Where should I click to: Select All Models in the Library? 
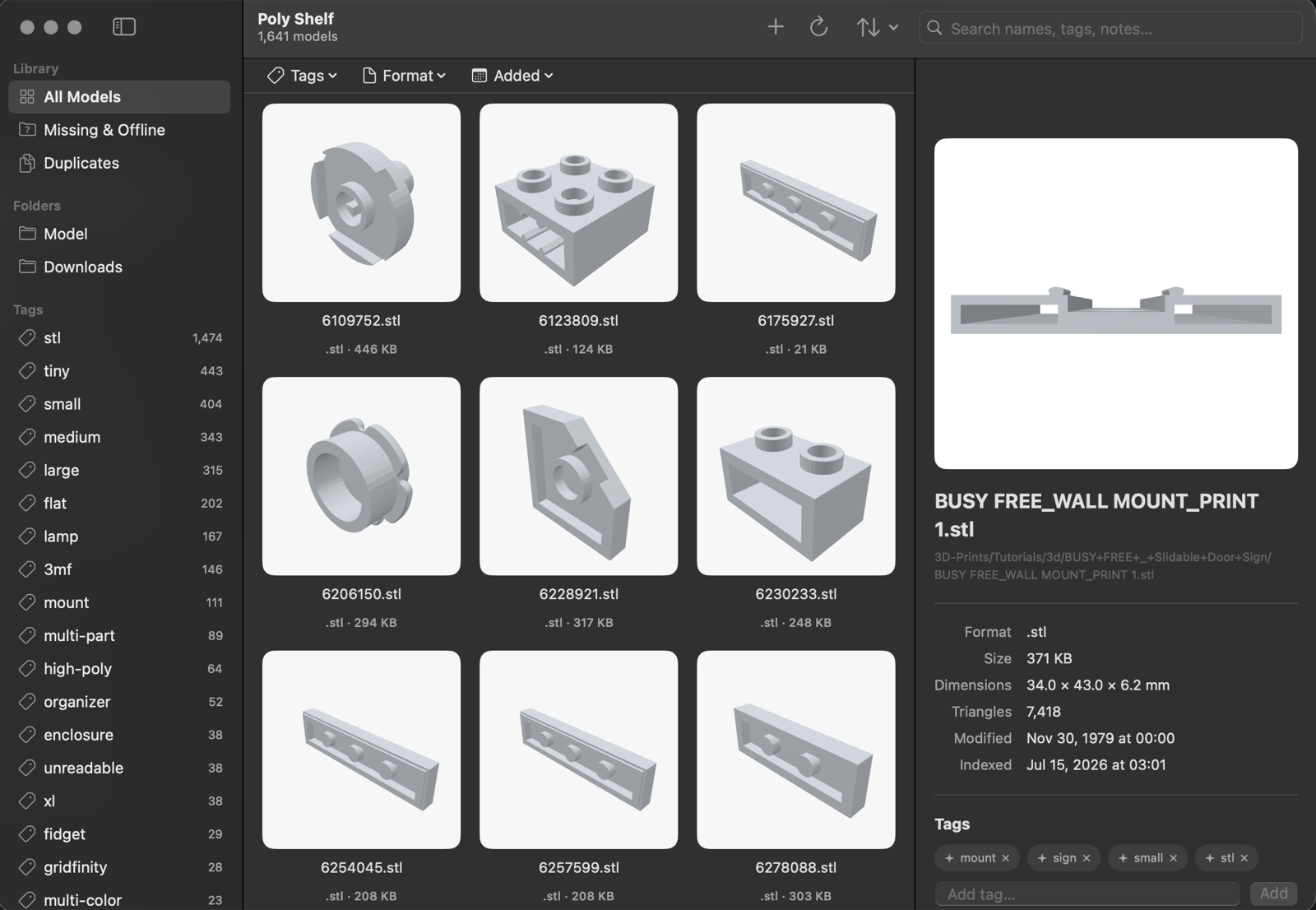(119, 97)
